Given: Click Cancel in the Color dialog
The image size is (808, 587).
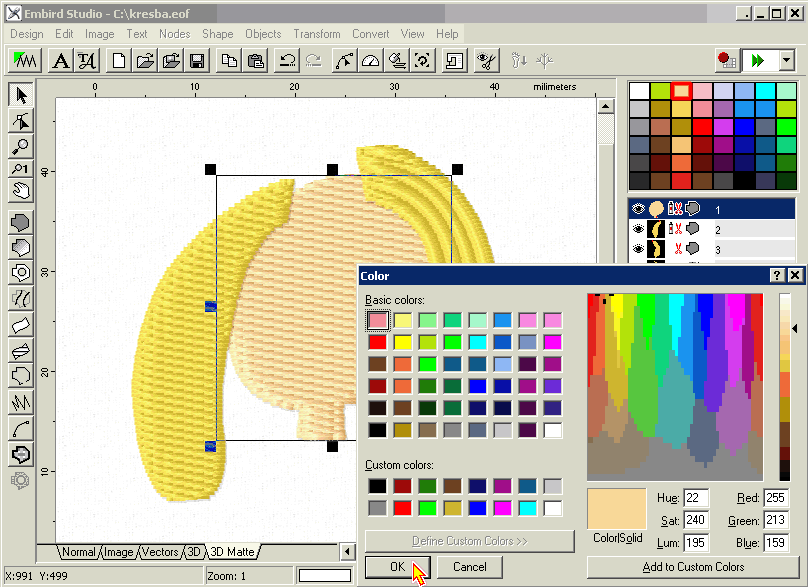Looking at the screenshot, I should (469, 567).
